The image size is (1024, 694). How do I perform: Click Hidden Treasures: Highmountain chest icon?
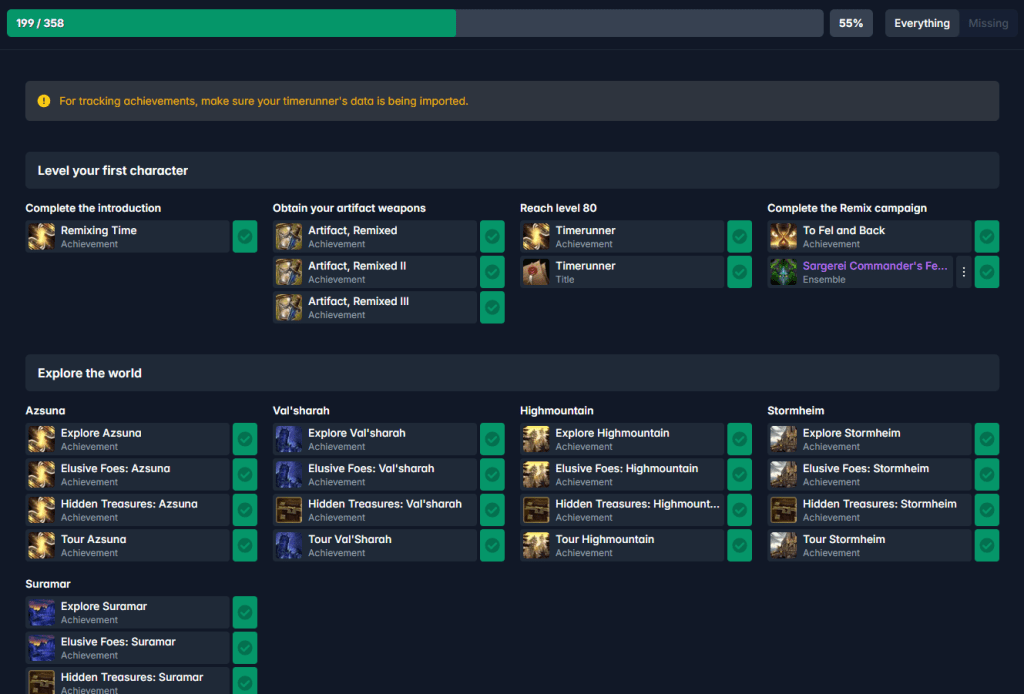point(536,510)
